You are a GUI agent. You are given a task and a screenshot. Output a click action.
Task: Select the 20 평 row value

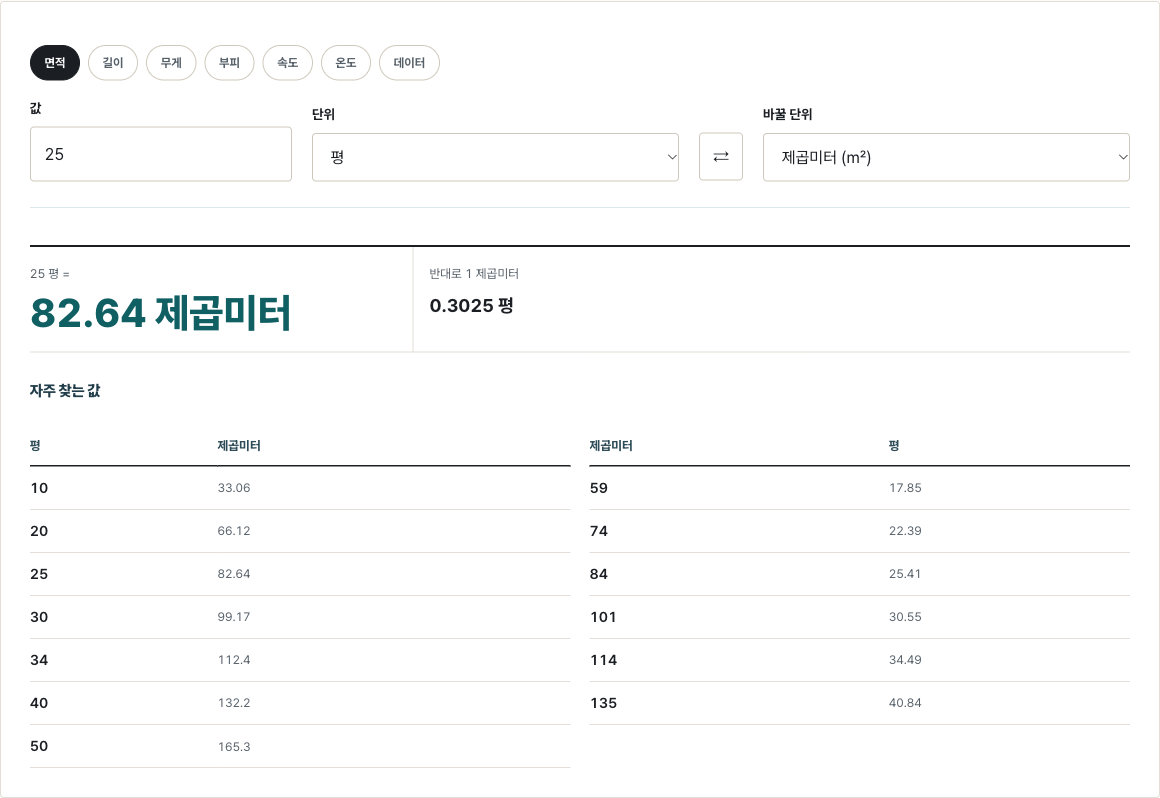tap(39, 531)
